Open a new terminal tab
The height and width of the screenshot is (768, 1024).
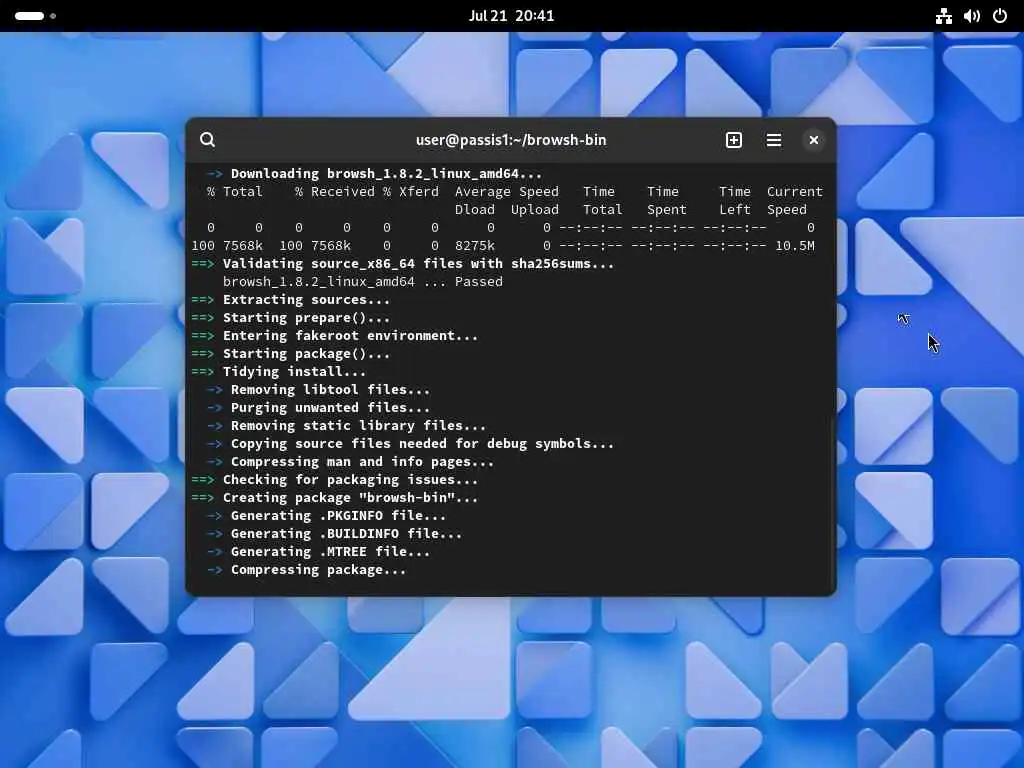point(733,140)
